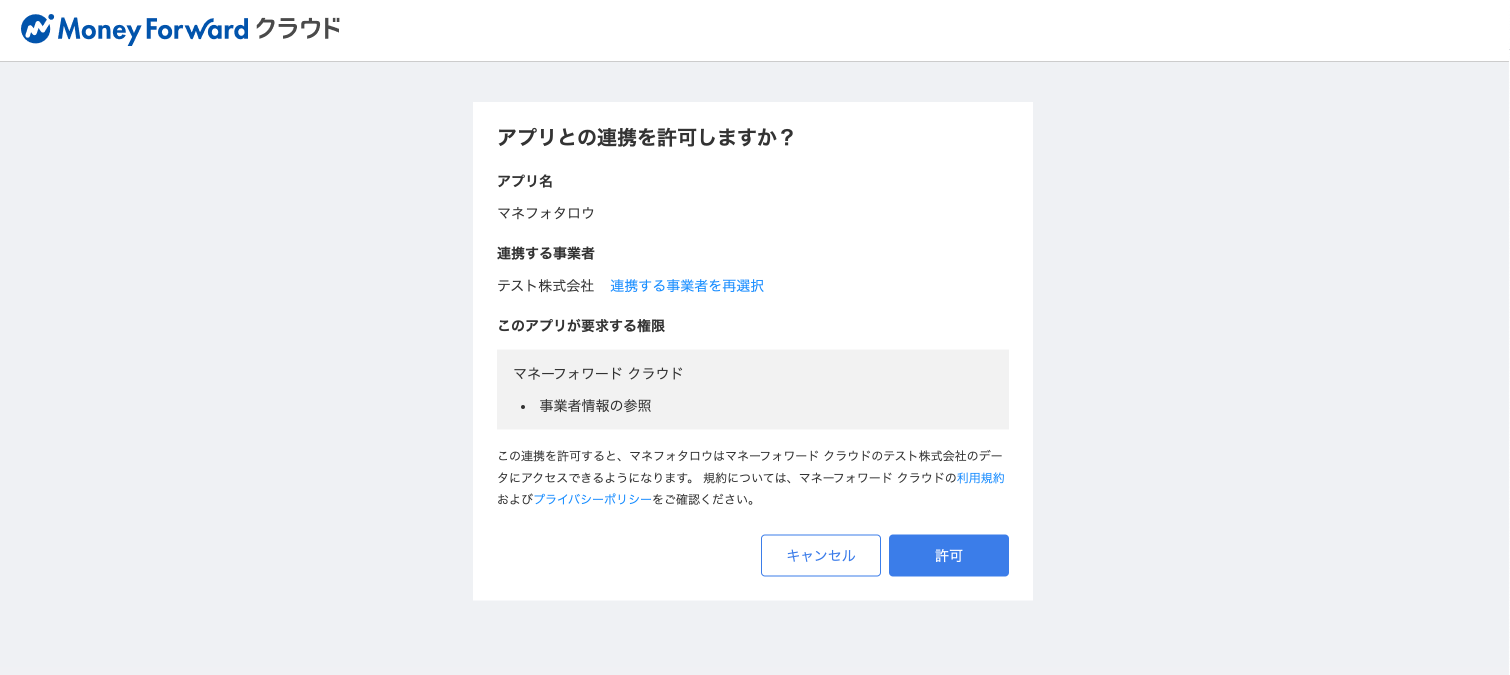
Task: Click the 許可 approval button
Action: point(948,555)
